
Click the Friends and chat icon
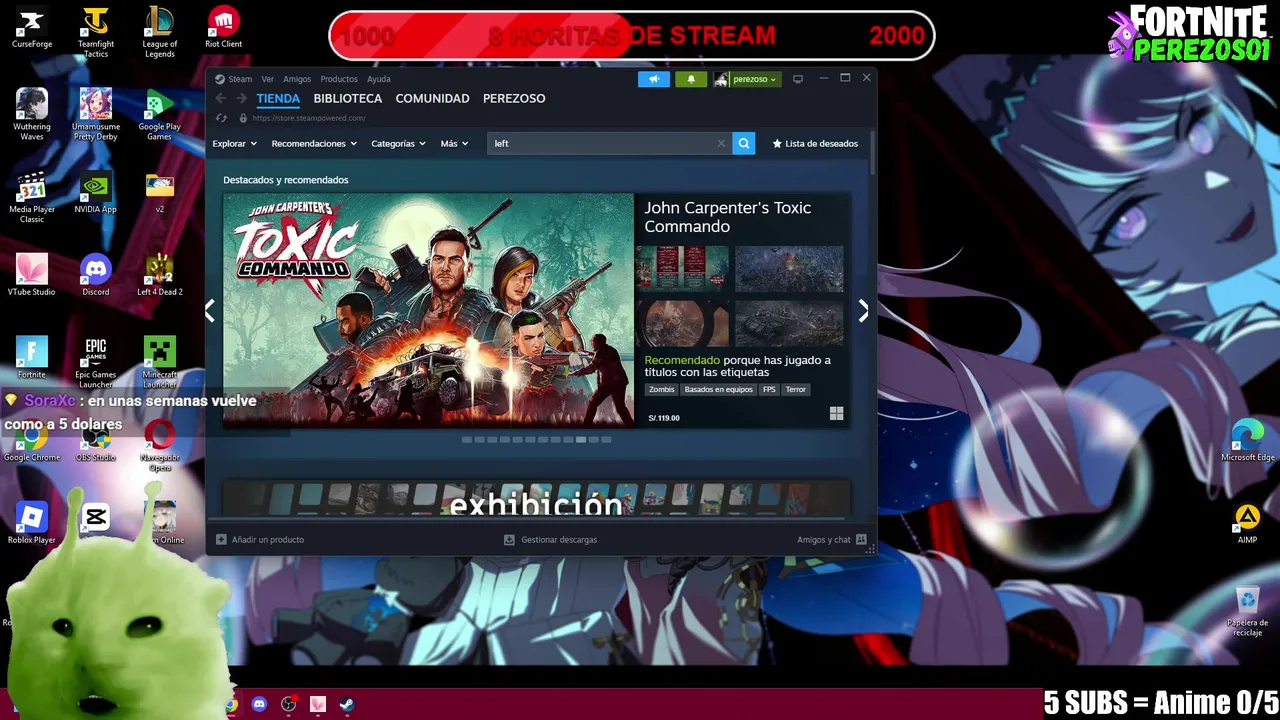[x=861, y=540]
